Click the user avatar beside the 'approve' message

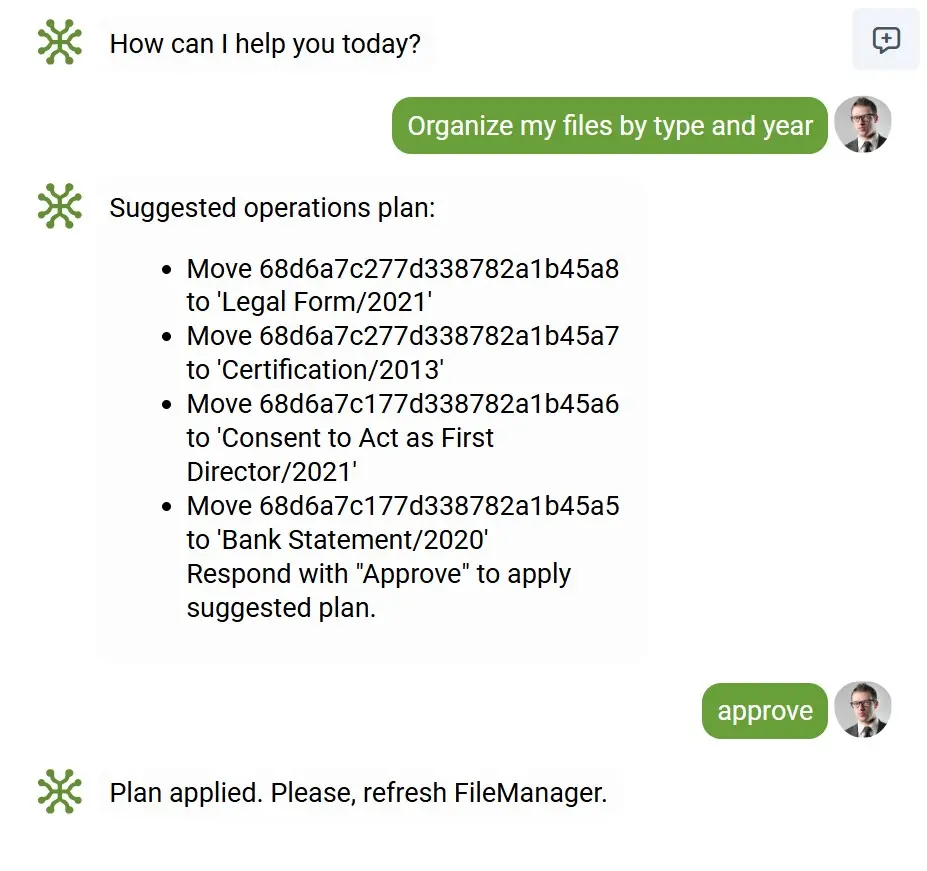click(862, 710)
